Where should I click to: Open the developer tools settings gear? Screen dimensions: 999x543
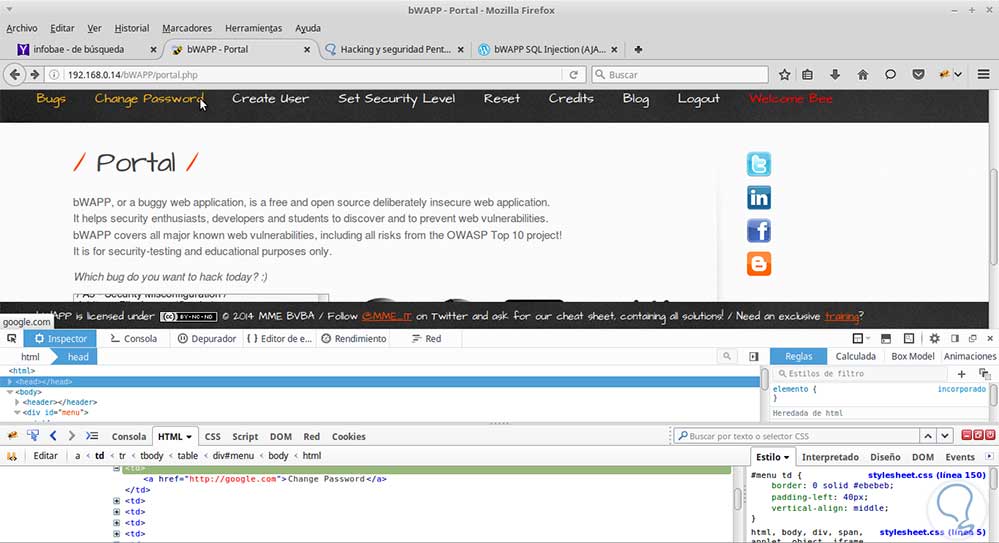coord(934,338)
